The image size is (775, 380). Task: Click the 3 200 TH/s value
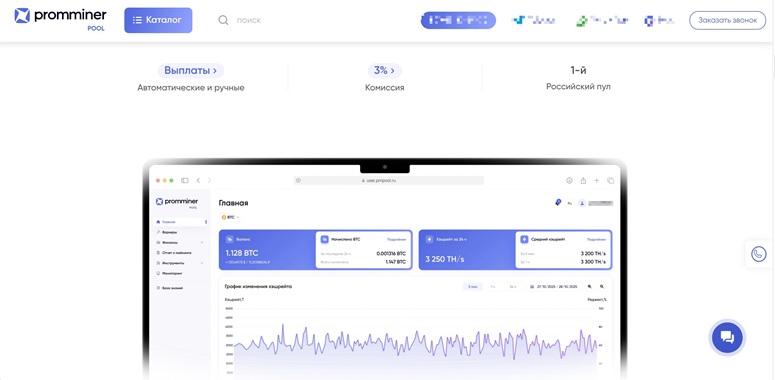tap(593, 253)
